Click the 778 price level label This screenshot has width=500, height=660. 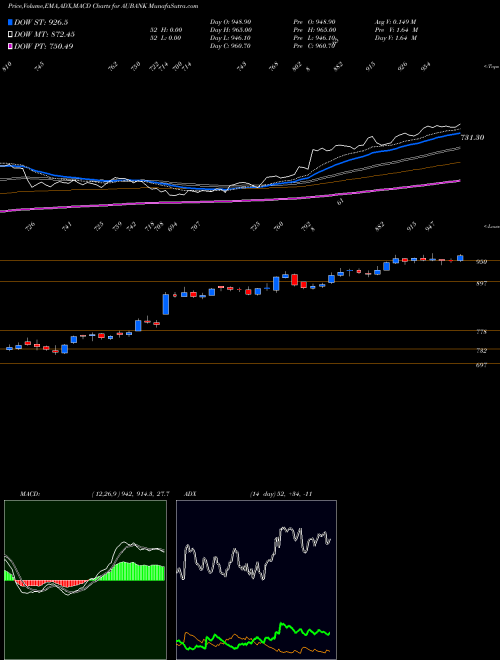[481, 332]
